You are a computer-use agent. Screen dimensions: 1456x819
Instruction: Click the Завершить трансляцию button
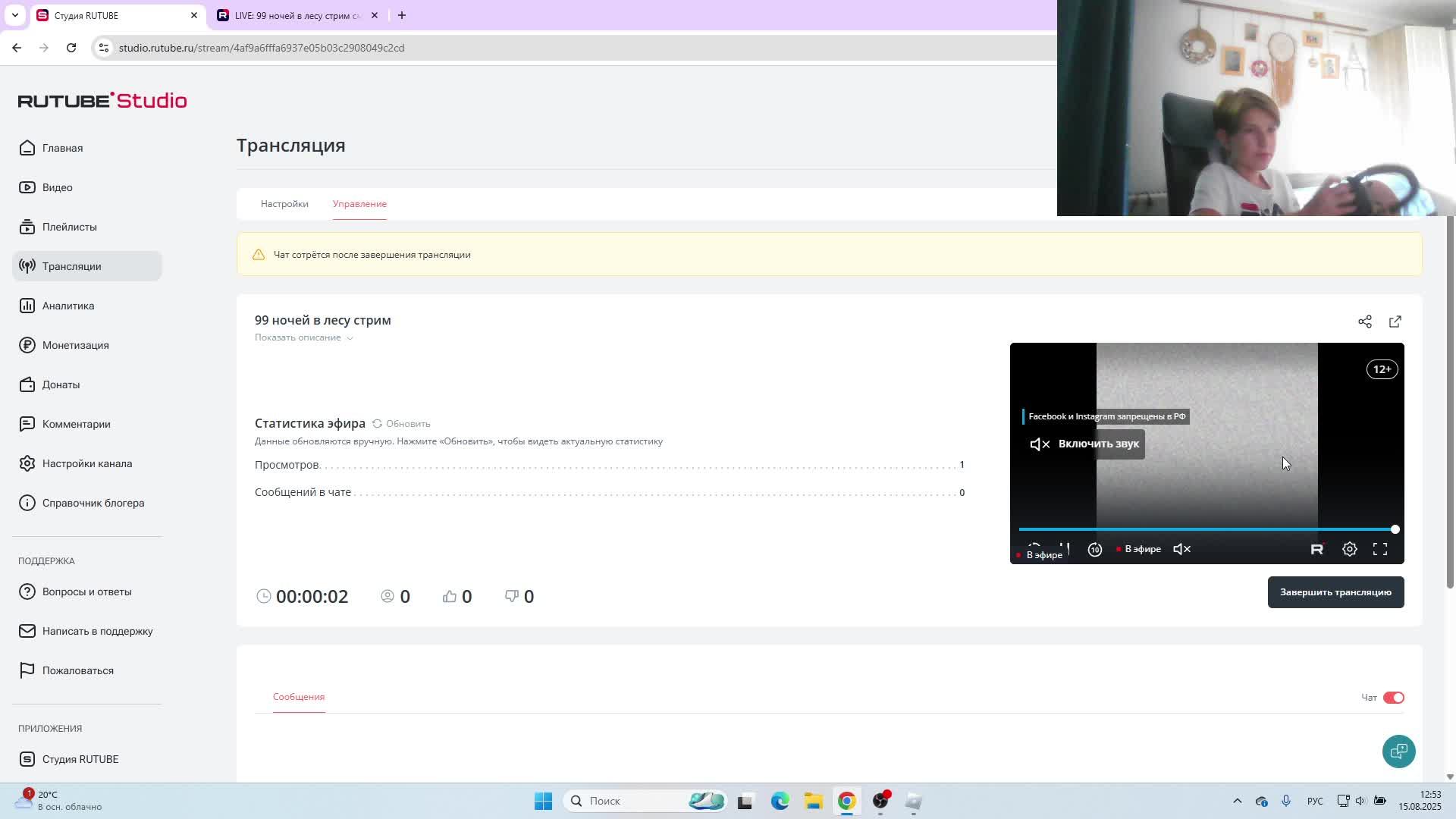pos(1335,592)
